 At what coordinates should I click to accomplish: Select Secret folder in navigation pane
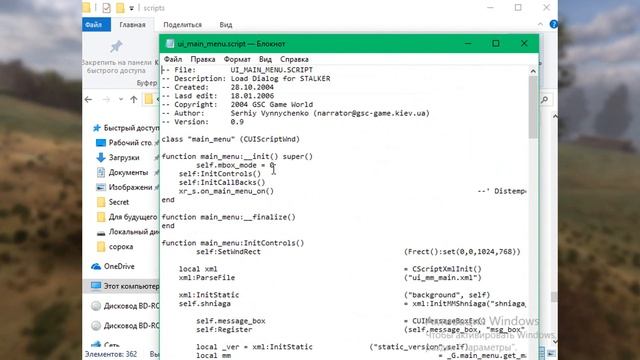pos(119,202)
